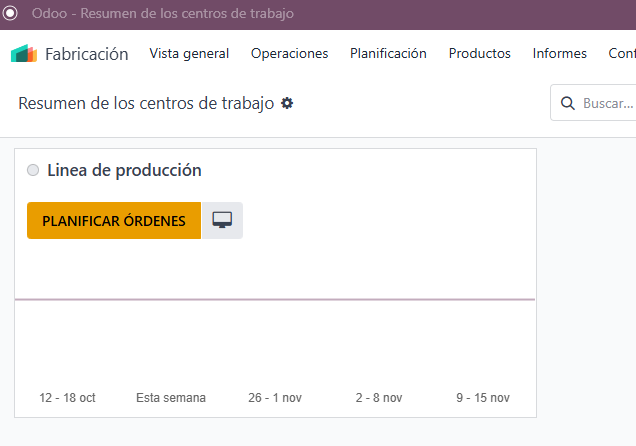The image size is (636, 446).
Task: Open the Informes menu
Action: pos(559,54)
